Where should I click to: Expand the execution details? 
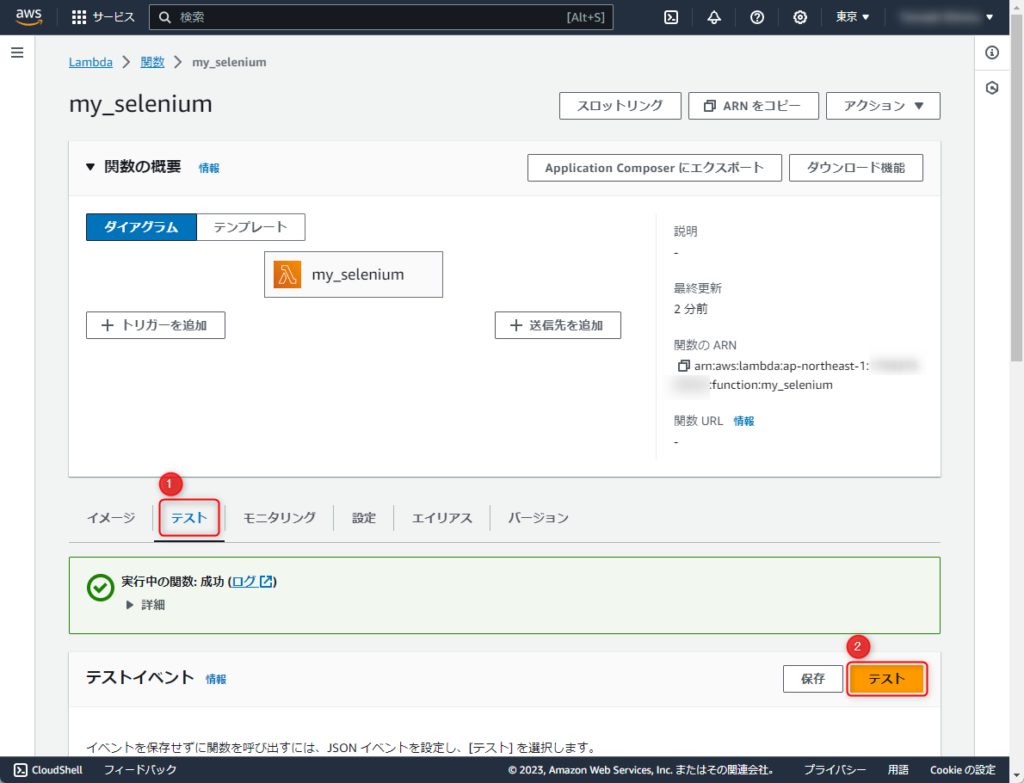coord(145,605)
